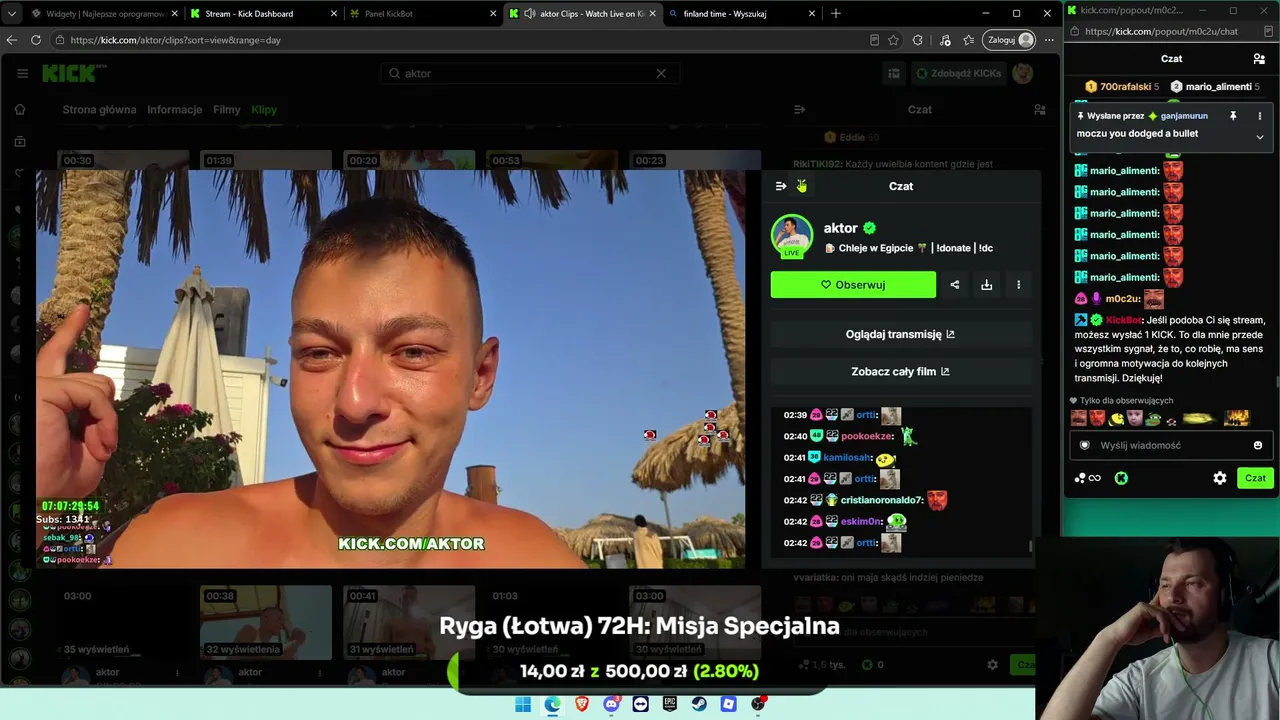This screenshot has height=720, width=1280.
Task: Select the Klipy tab
Action: (x=264, y=110)
